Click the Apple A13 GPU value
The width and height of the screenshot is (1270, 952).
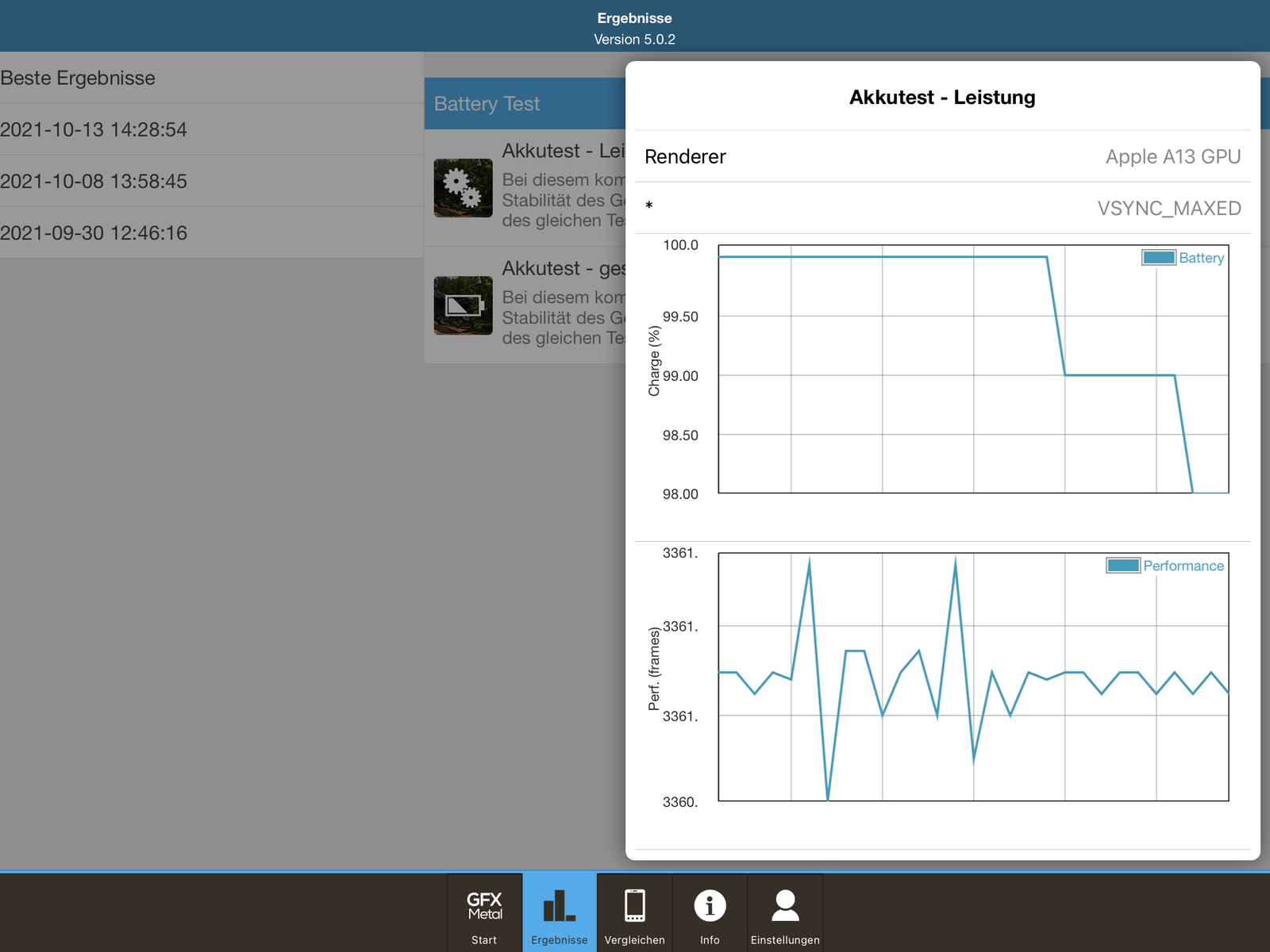(1173, 157)
